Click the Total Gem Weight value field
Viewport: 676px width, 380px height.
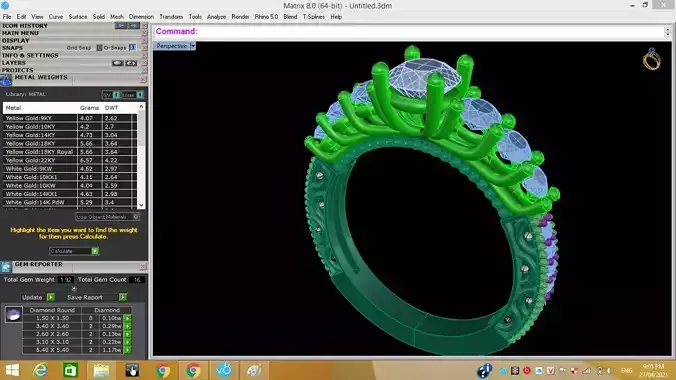(x=66, y=280)
